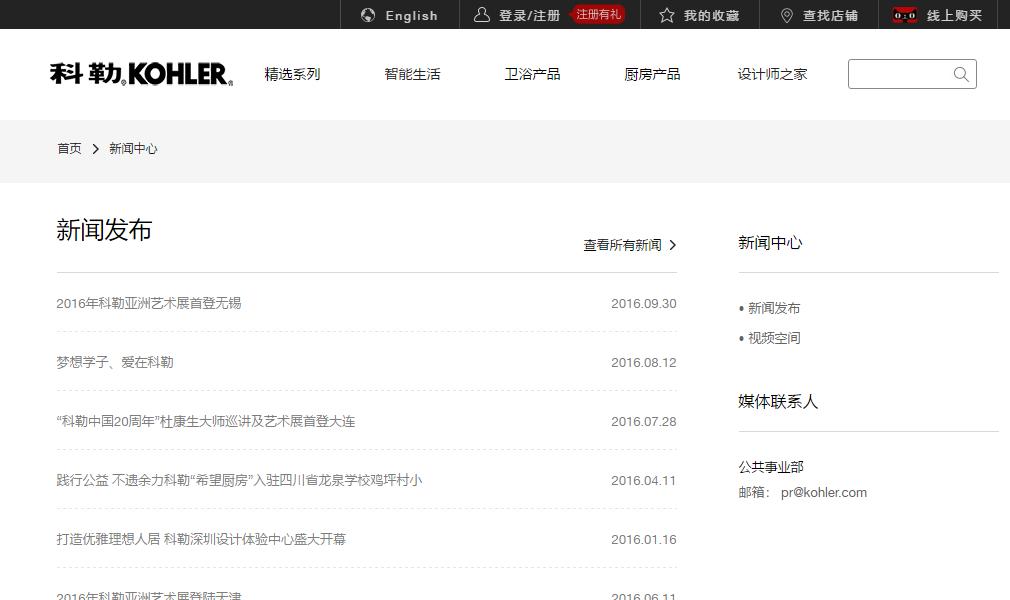Click the red 注册有礼 badge
This screenshot has height=600, width=1010.
[599, 15]
